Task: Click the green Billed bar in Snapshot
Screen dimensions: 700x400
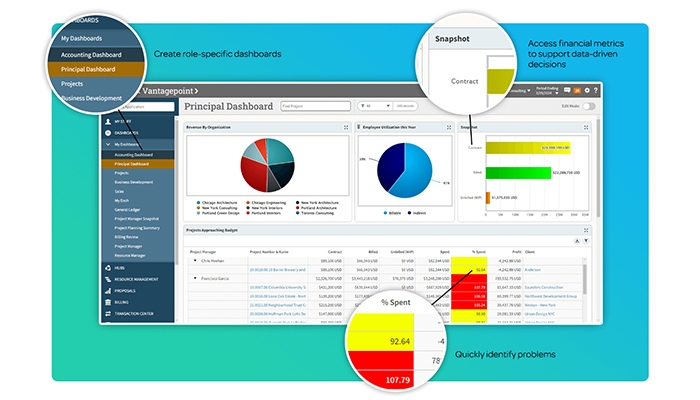Action: pos(518,173)
